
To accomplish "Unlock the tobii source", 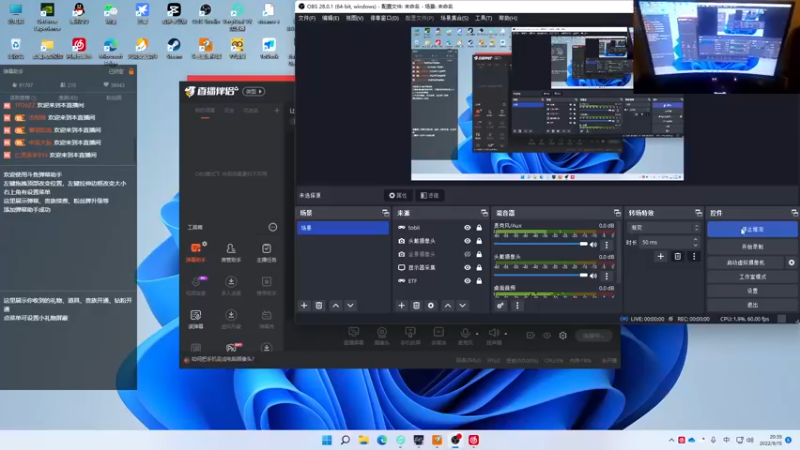I will [x=479, y=228].
